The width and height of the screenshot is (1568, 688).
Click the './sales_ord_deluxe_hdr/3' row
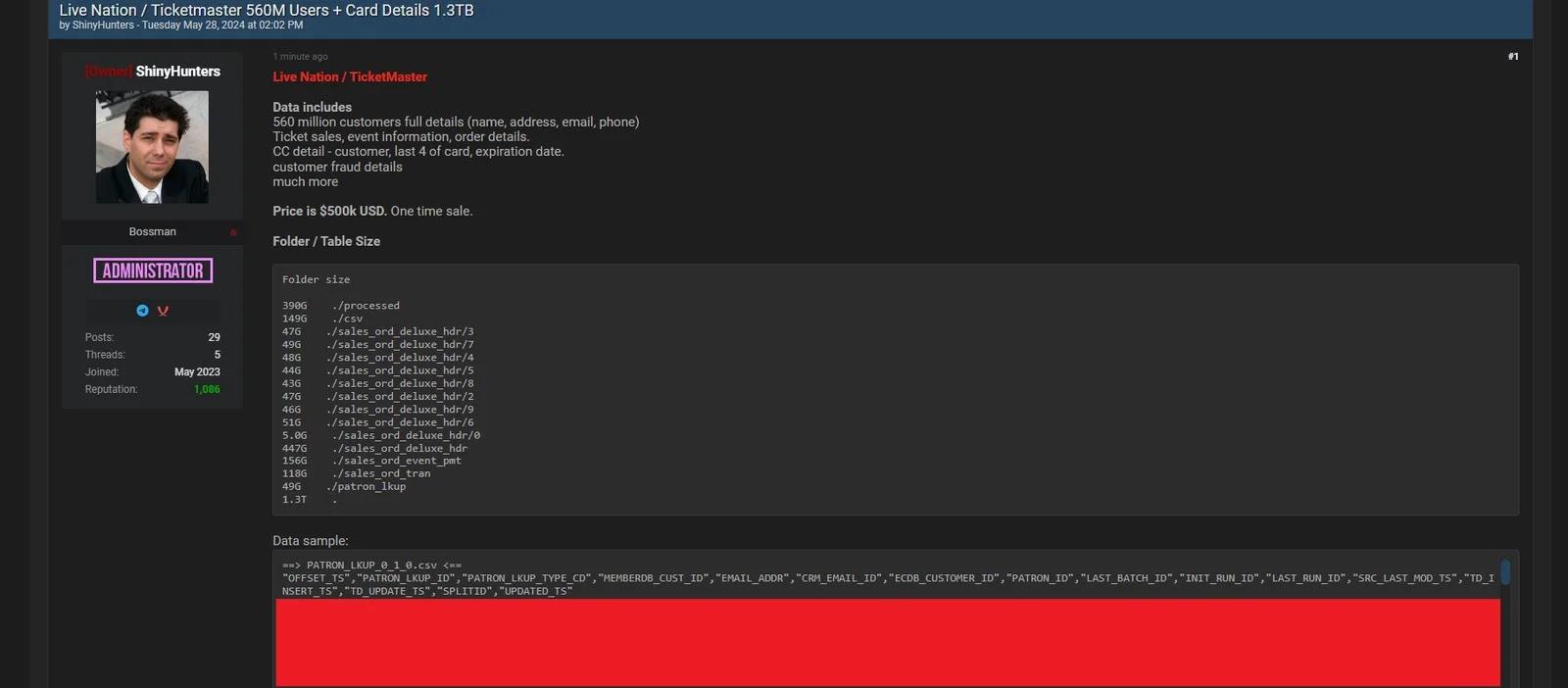coord(378,331)
